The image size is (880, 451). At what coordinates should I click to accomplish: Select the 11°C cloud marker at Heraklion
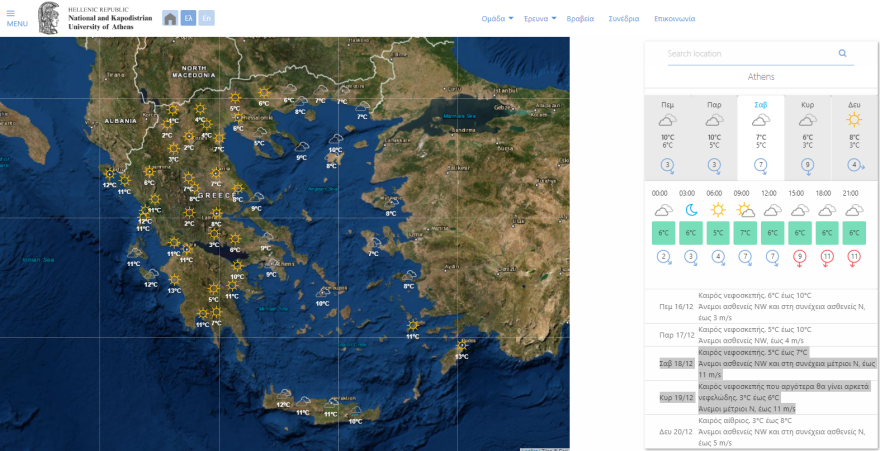click(x=331, y=403)
